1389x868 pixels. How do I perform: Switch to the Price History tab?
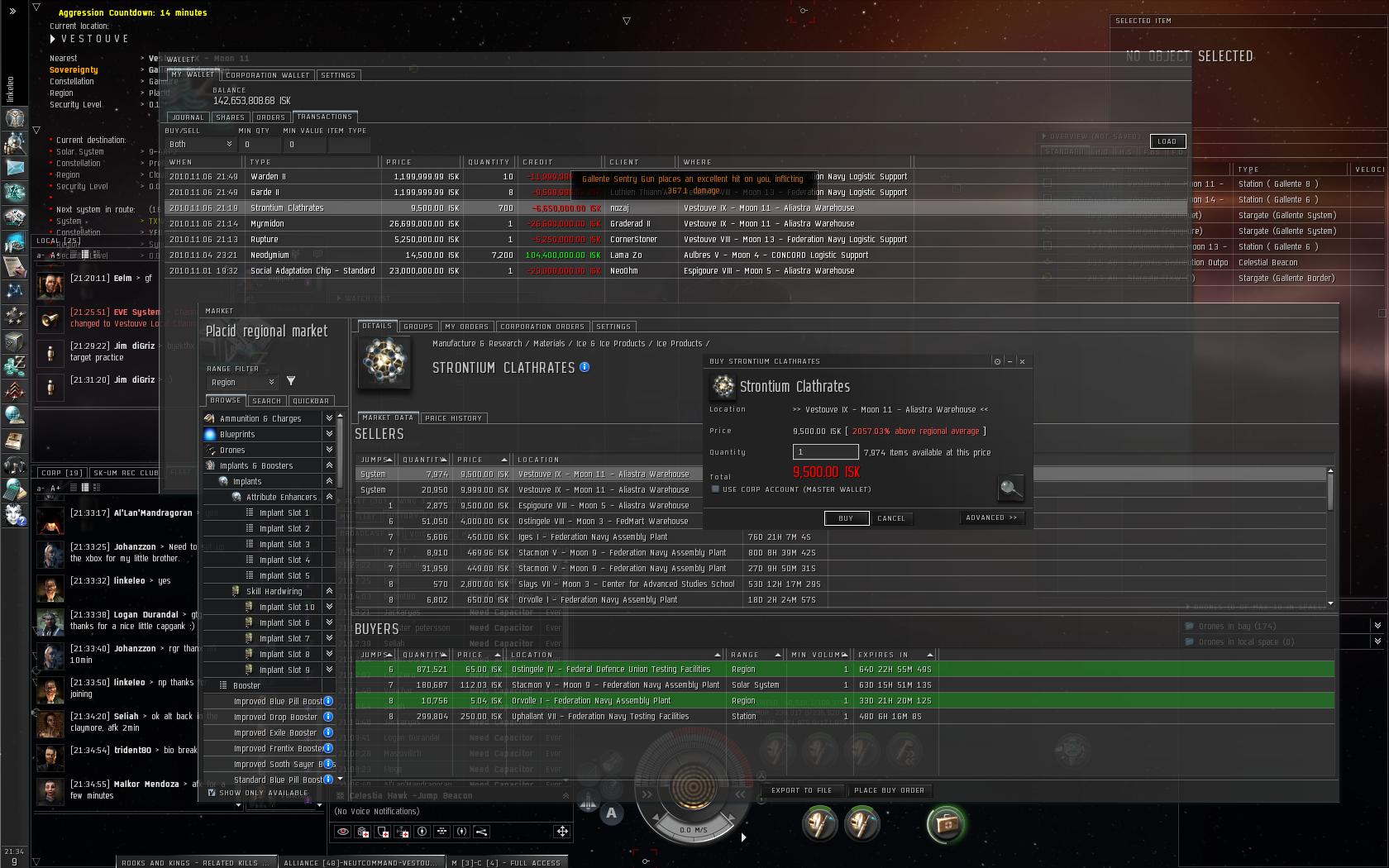(x=453, y=418)
